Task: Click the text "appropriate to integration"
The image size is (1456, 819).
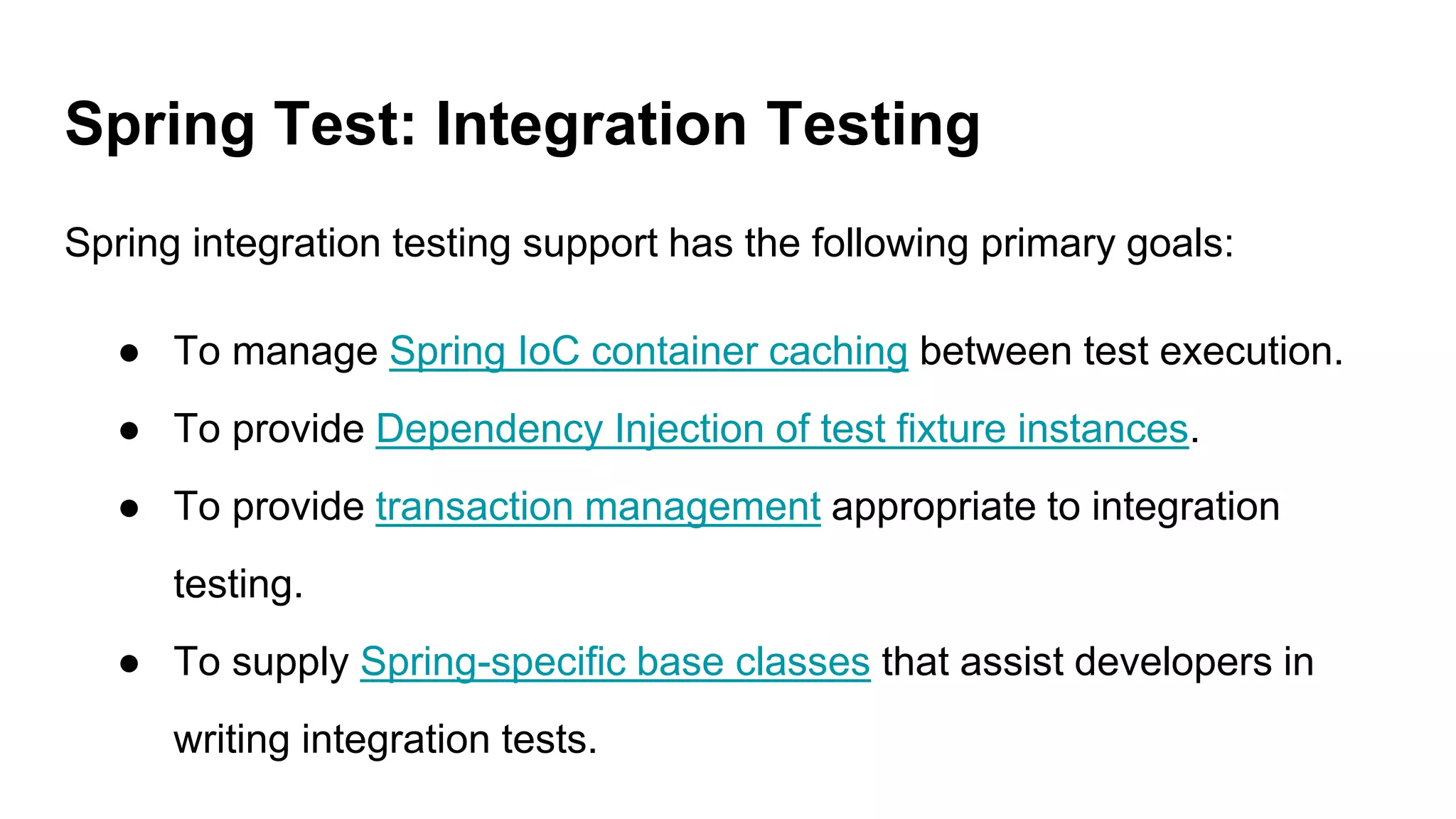Action: tap(1056, 506)
